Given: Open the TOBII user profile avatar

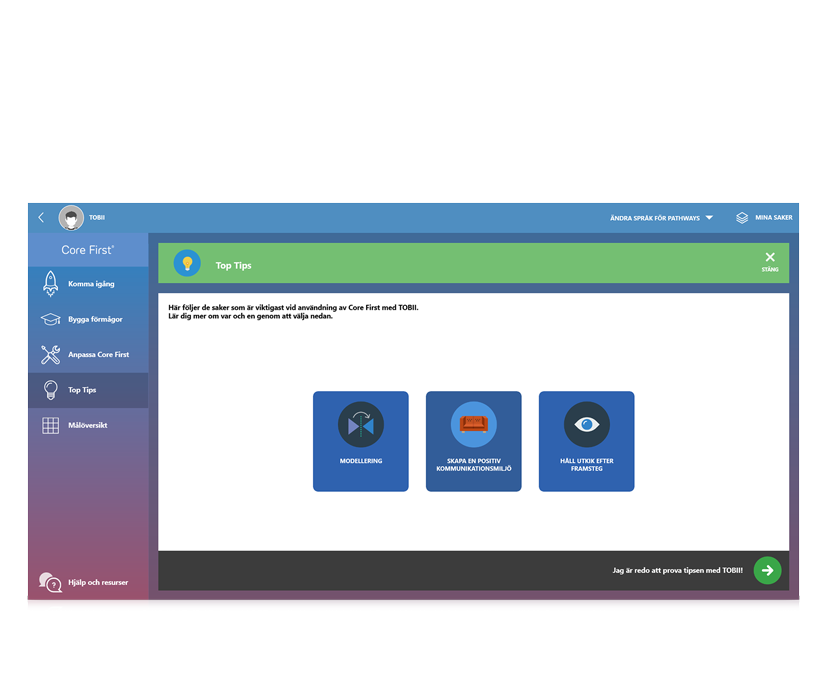Looking at the screenshot, I should 71,218.
